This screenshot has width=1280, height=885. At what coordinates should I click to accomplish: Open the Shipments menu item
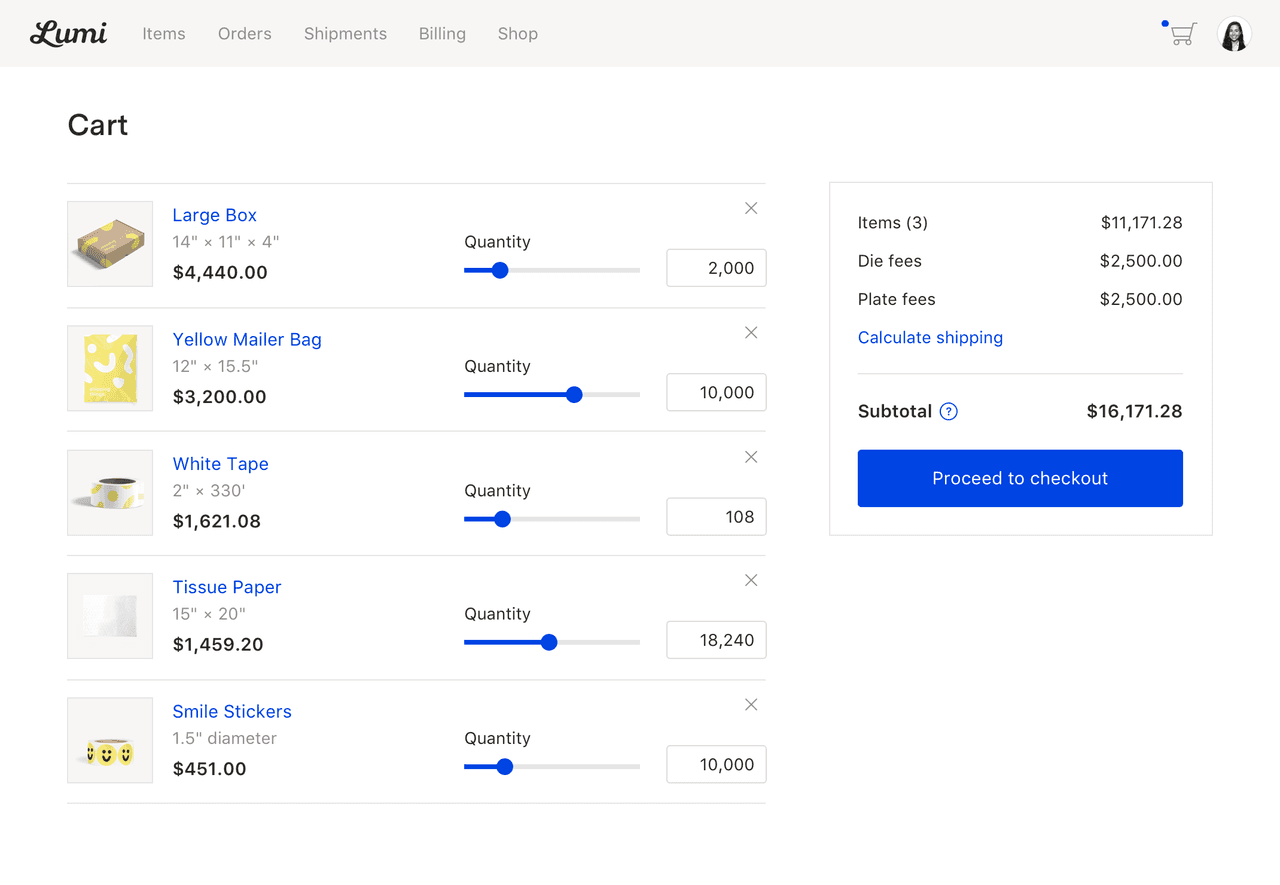345,34
